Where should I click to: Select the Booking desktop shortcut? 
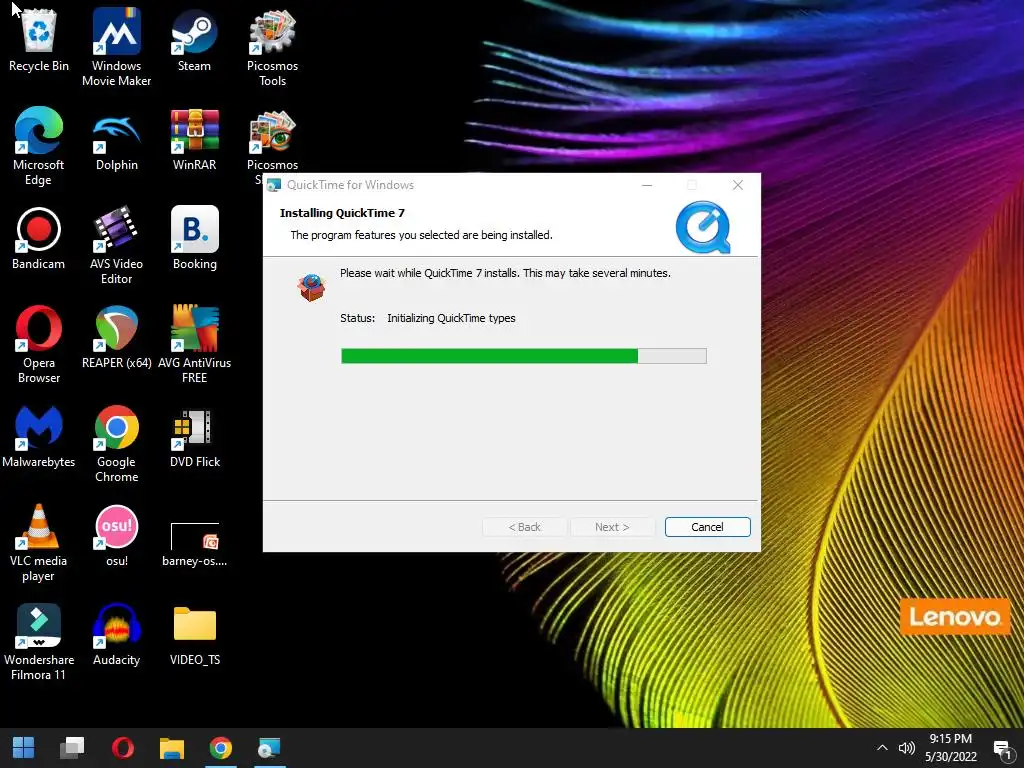tap(194, 239)
